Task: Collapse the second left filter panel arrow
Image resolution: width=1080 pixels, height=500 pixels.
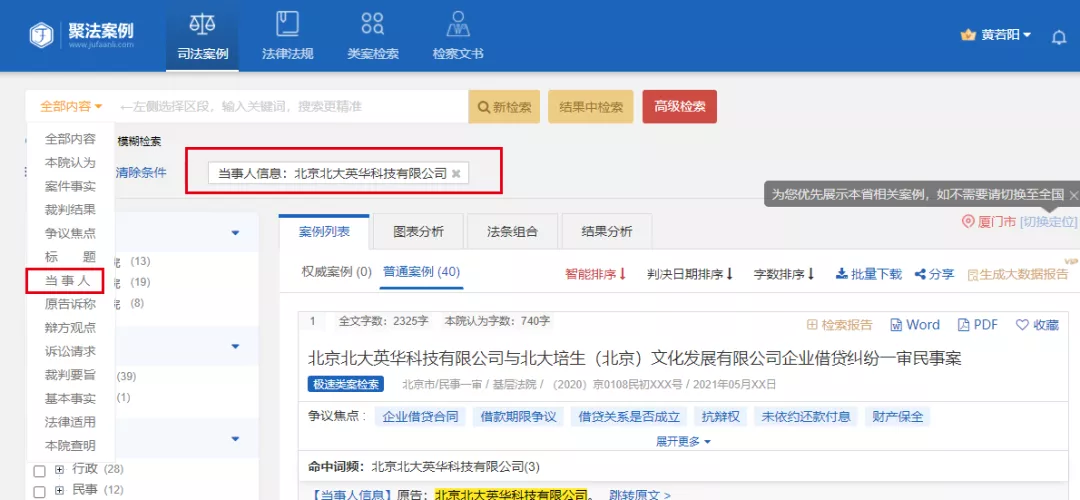Action: (x=236, y=346)
